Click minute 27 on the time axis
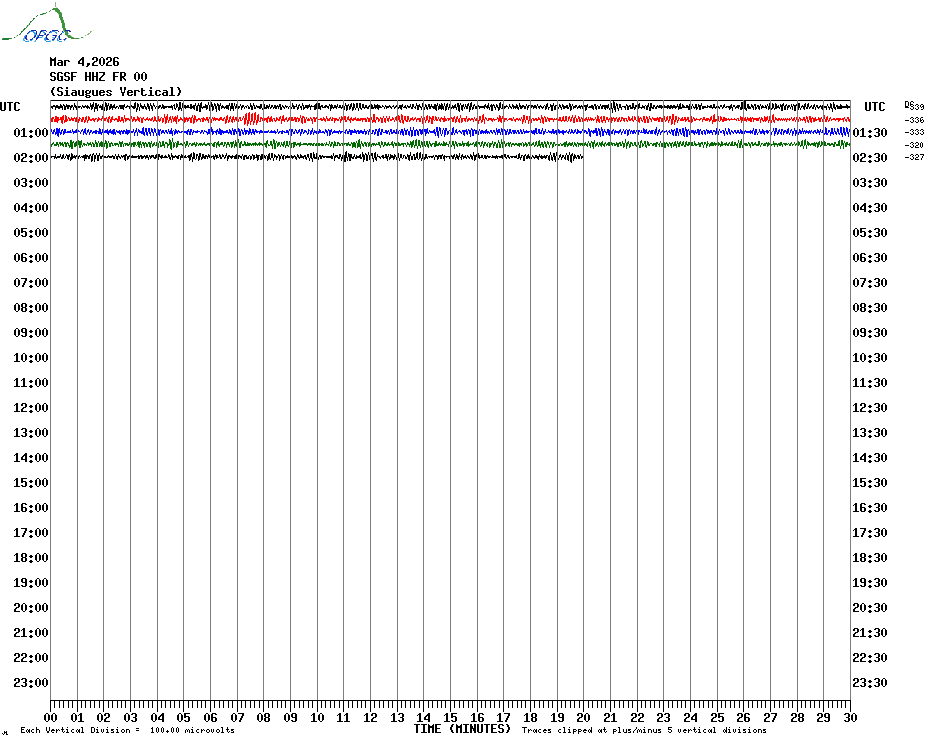Screen dimensions: 930x744 point(770,718)
